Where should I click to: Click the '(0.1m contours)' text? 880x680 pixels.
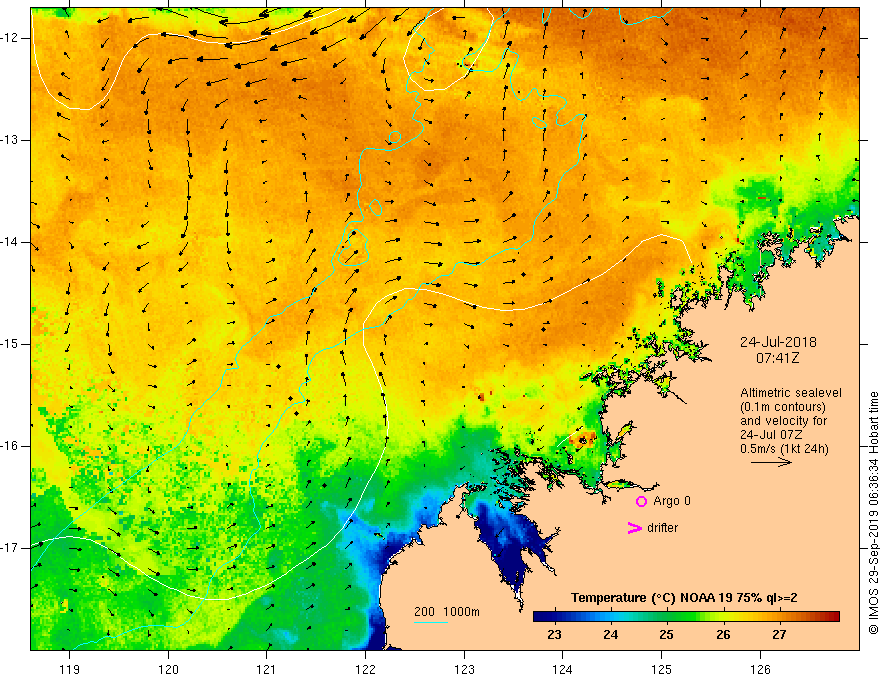pyautogui.click(x=782, y=407)
